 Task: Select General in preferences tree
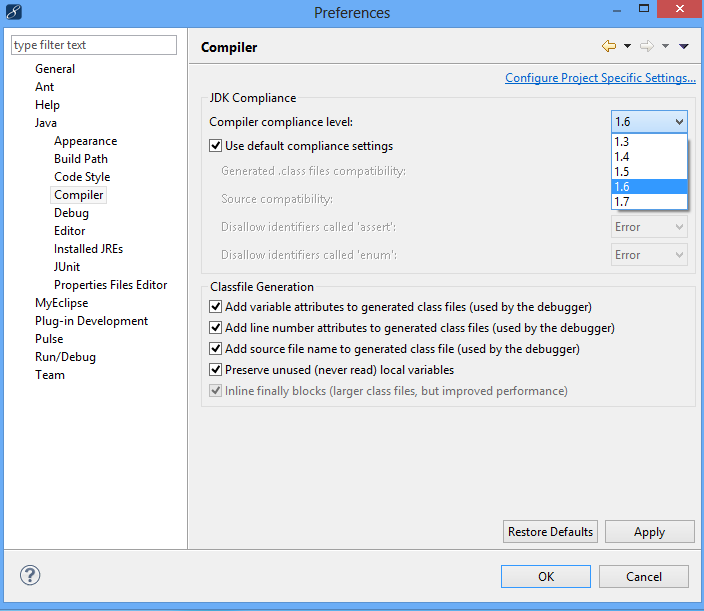(55, 69)
